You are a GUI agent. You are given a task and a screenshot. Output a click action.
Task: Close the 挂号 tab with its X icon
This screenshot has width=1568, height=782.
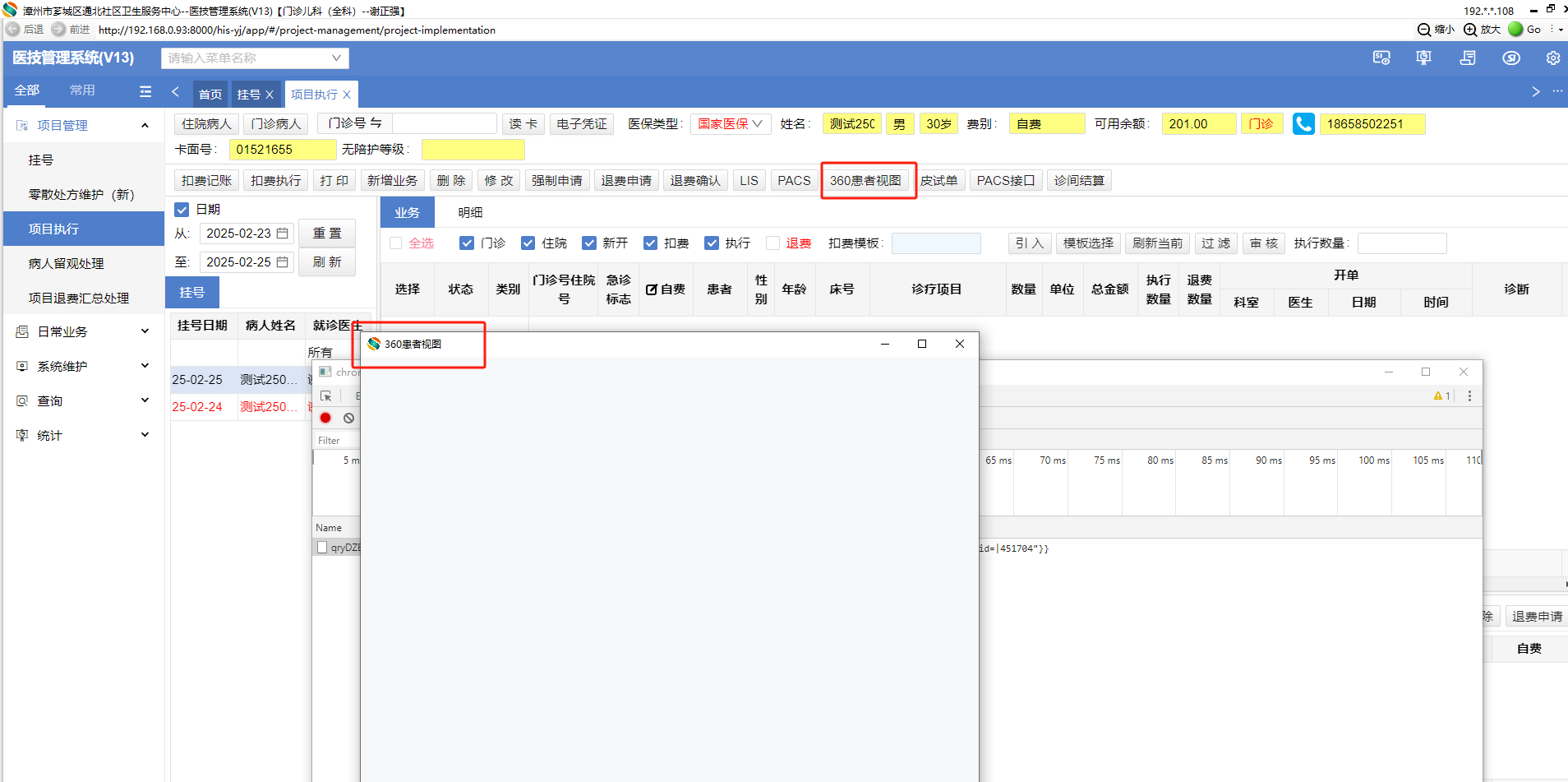tap(269, 95)
